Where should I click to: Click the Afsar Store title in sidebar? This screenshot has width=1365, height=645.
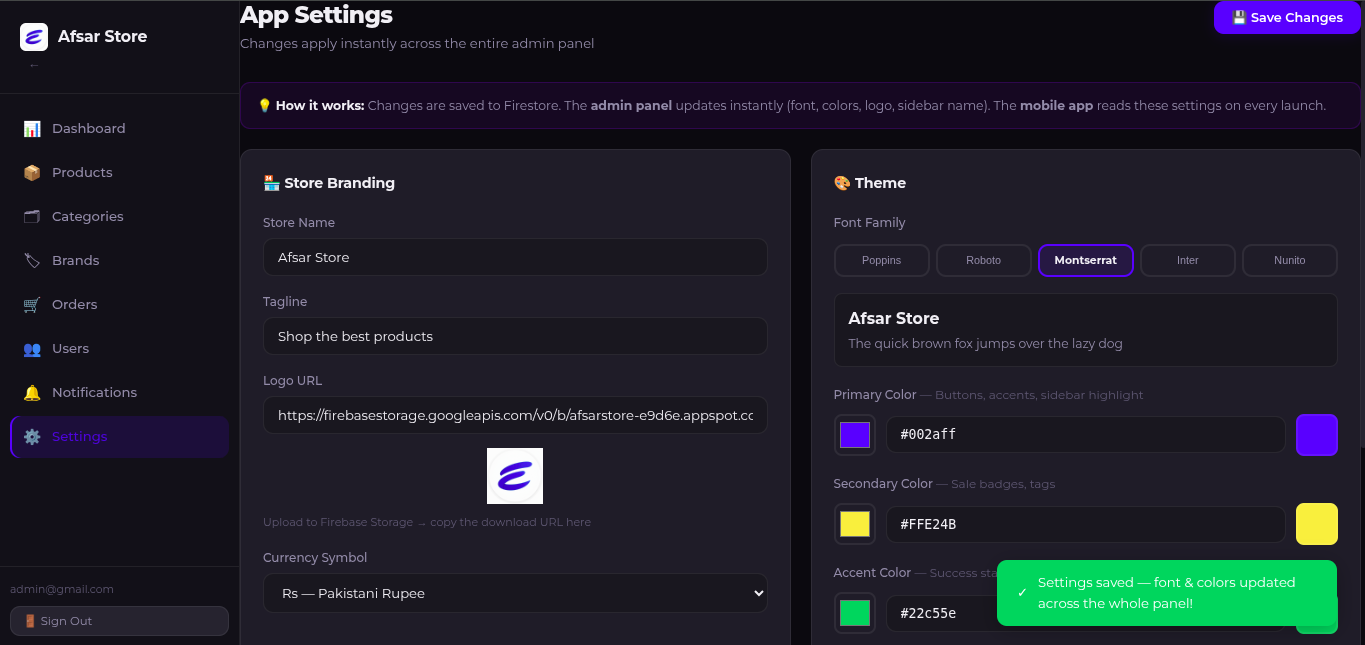click(x=102, y=37)
